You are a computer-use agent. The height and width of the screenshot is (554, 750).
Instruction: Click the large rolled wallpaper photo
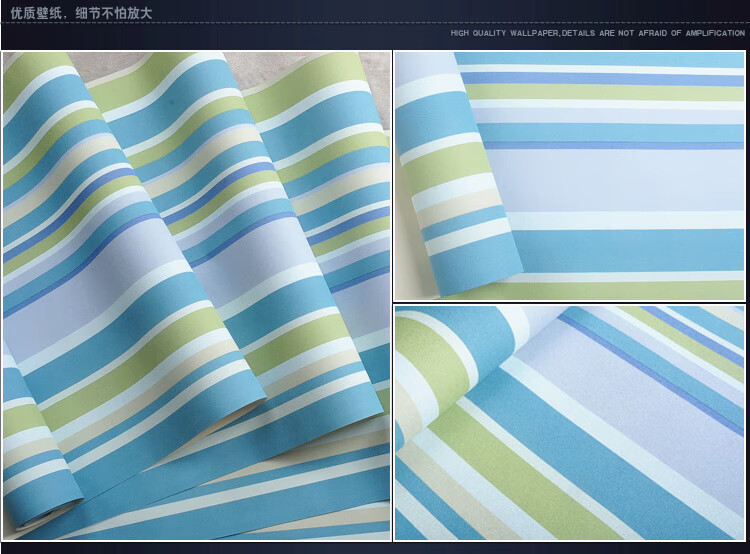click(x=196, y=296)
